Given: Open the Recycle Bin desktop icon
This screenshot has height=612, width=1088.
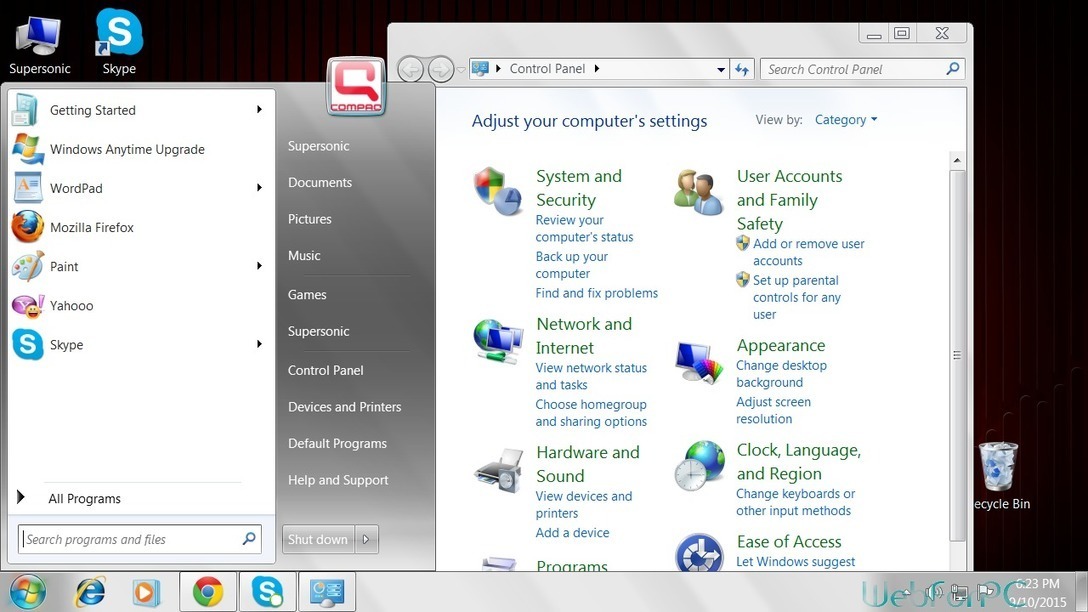Looking at the screenshot, I should pos(998,468).
